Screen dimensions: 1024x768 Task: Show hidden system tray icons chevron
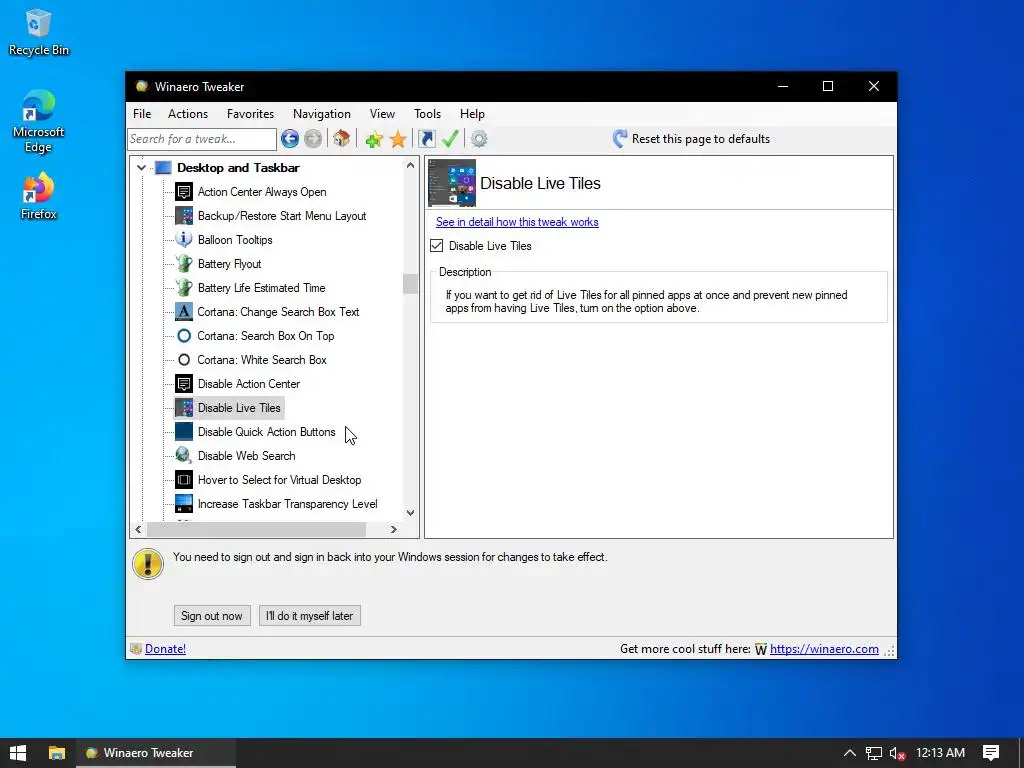click(x=850, y=753)
